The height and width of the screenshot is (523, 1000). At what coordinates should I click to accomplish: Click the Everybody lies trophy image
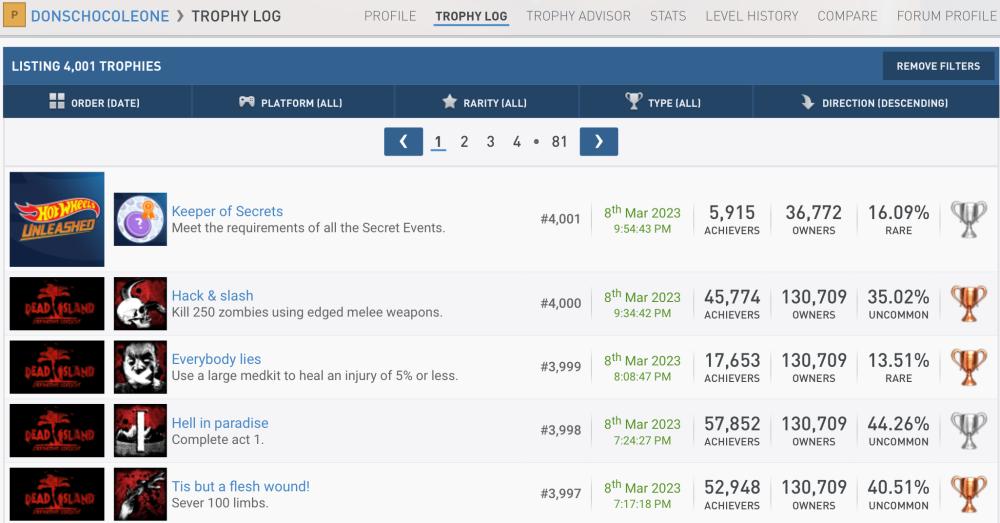[x=140, y=367]
